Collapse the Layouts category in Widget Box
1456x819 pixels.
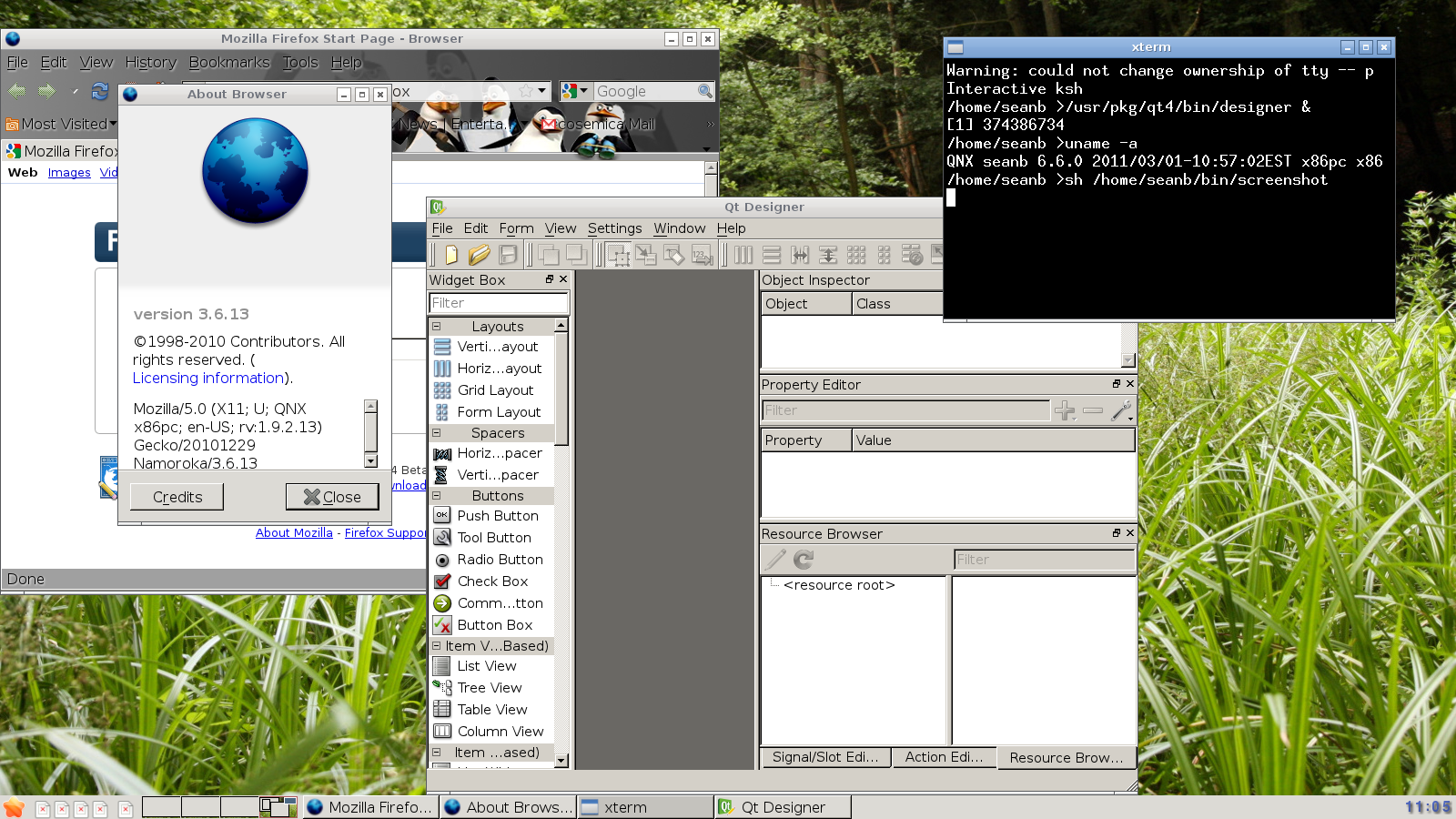(437, 326)
